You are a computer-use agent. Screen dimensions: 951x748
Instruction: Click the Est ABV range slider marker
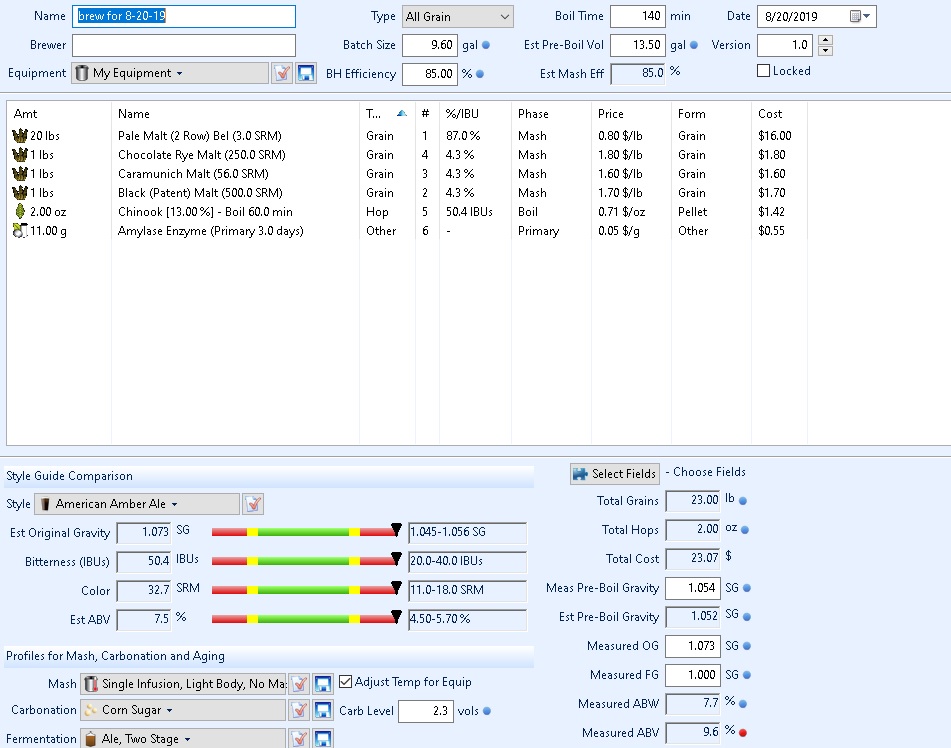396,616
